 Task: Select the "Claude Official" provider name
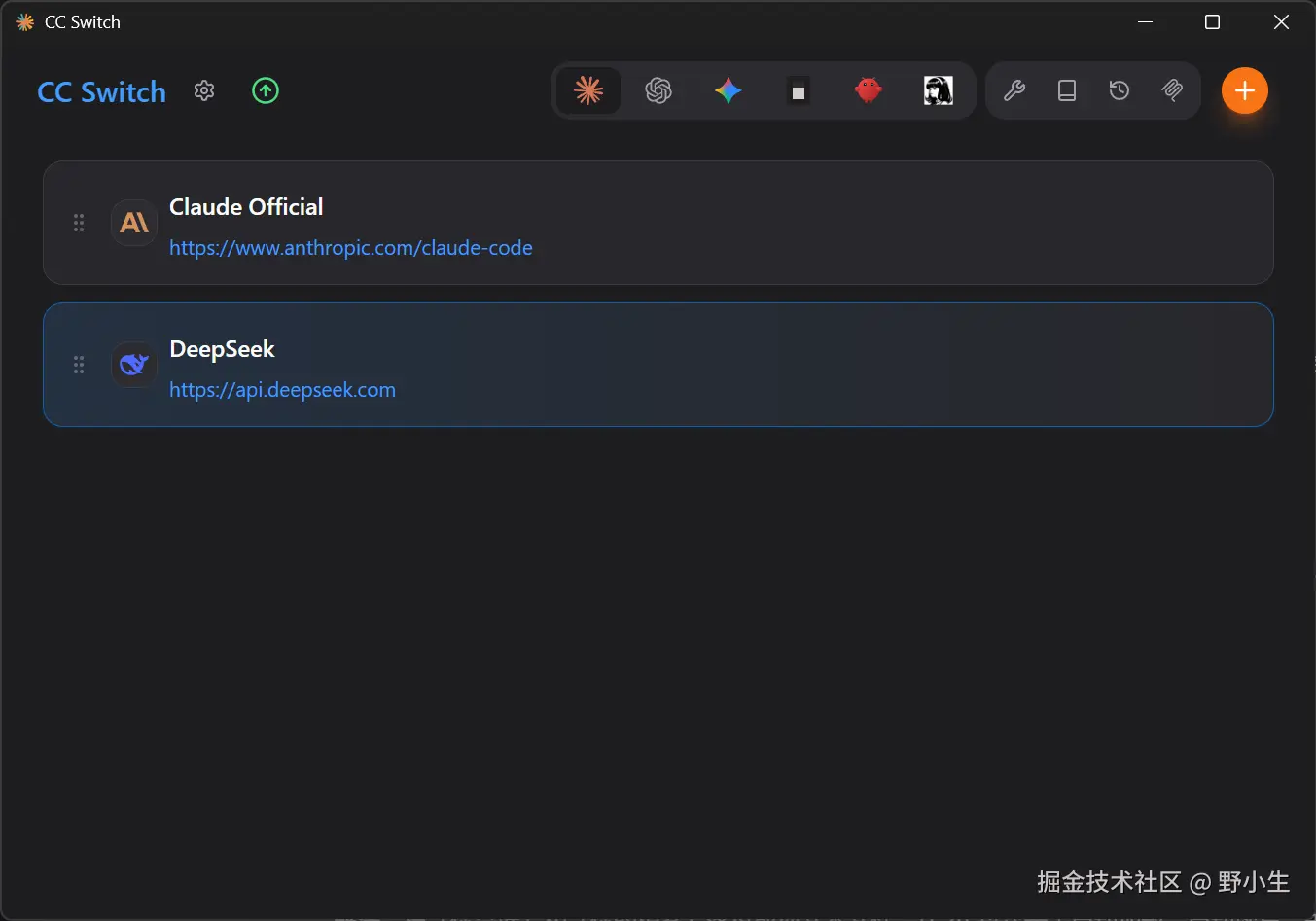pyautogui.click(x=246, y=207)
